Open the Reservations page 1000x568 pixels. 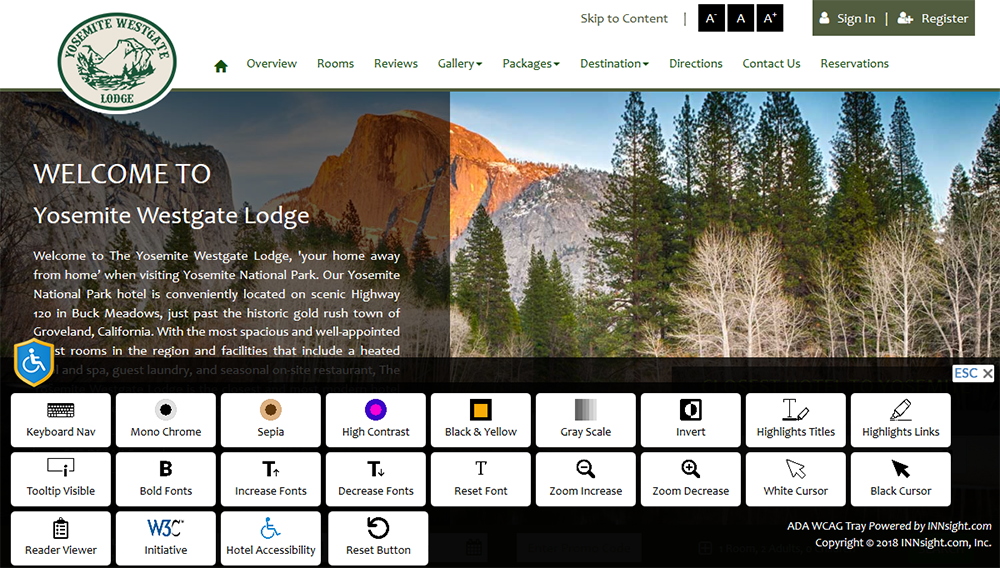click(x=855, y=64)
